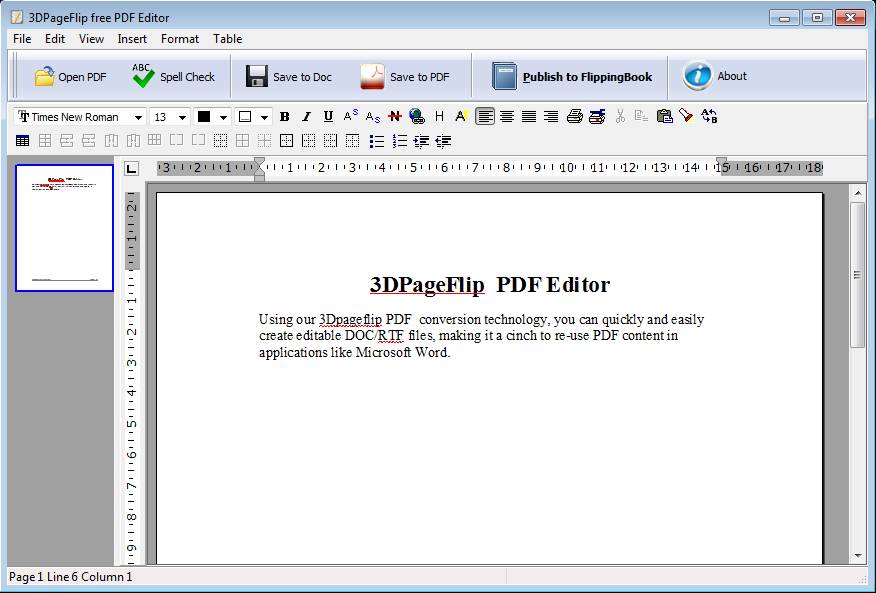This screenshot has height=593, width=876.
Task: Click the right indent marker on ruler
Action: click(x=722, y=163)
